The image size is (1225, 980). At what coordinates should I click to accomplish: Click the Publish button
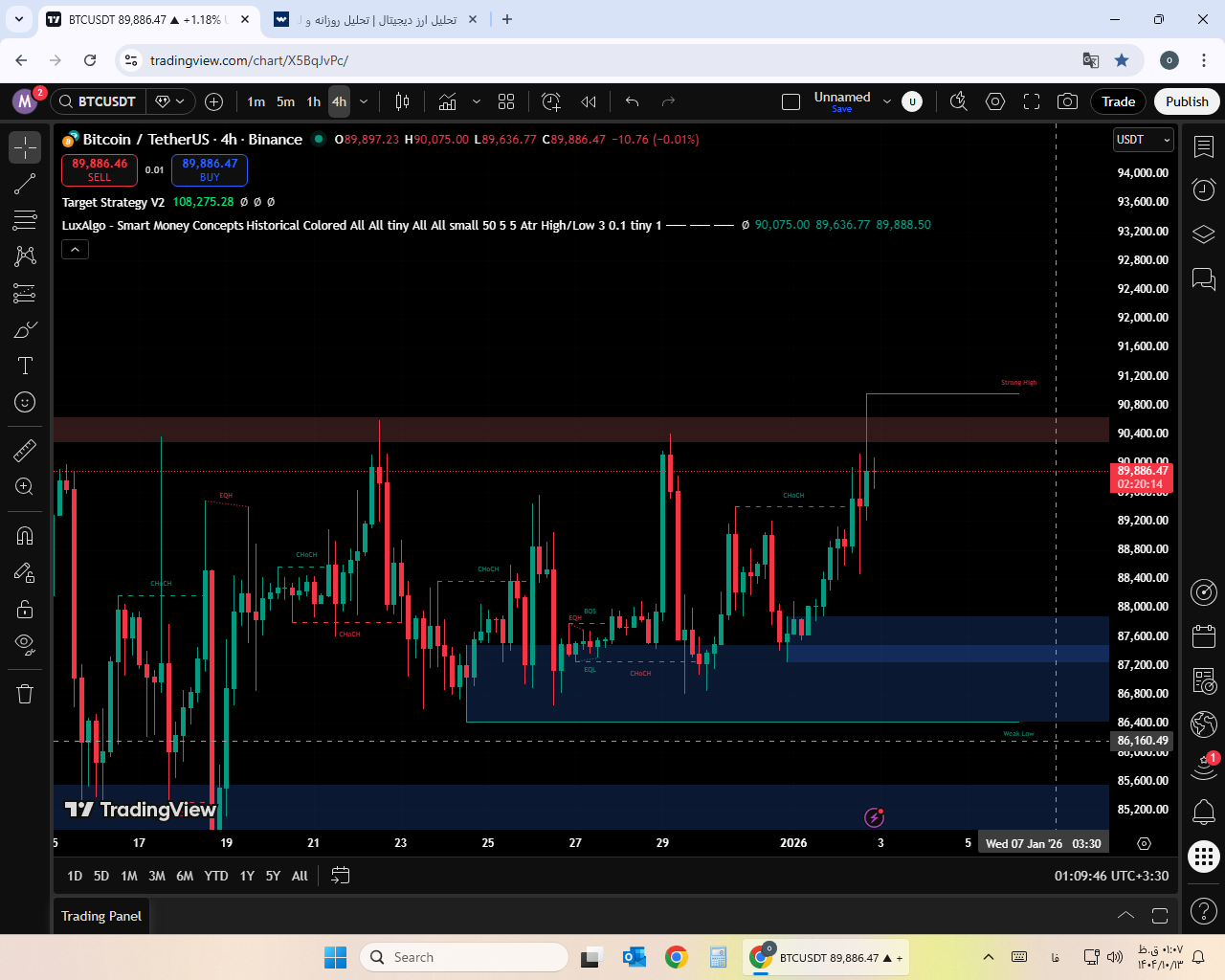click(1187, 101)
